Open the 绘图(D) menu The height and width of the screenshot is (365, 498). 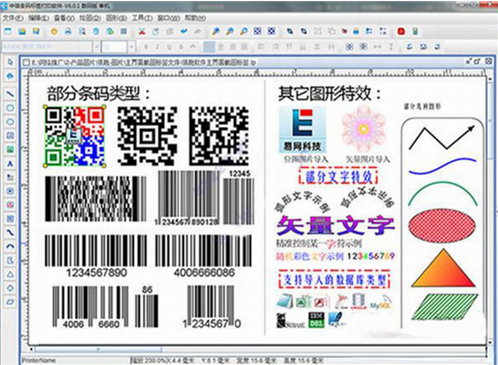point(90,18)
